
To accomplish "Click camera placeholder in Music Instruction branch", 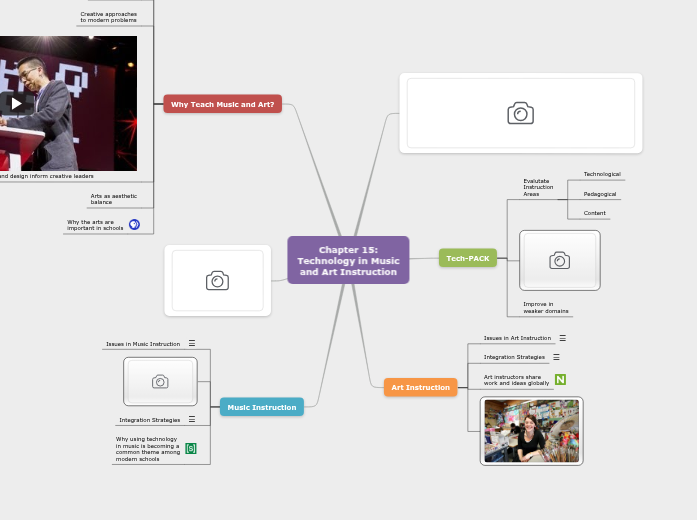I will click(160, 381).
